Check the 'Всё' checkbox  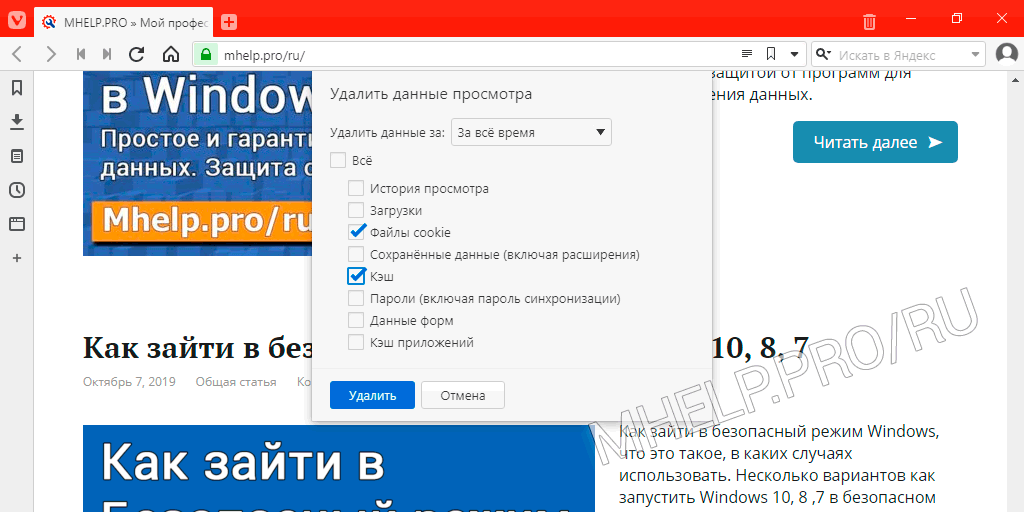coord(338,161)
